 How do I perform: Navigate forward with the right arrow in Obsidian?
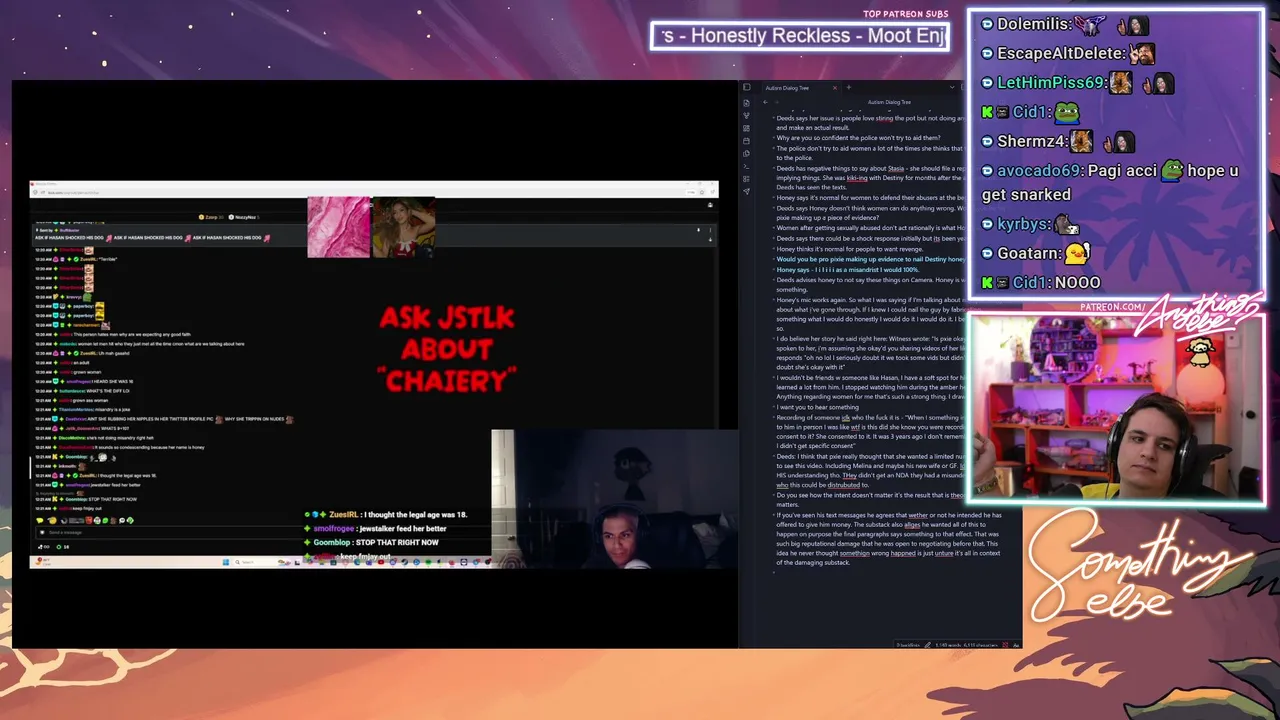[777, 102]
